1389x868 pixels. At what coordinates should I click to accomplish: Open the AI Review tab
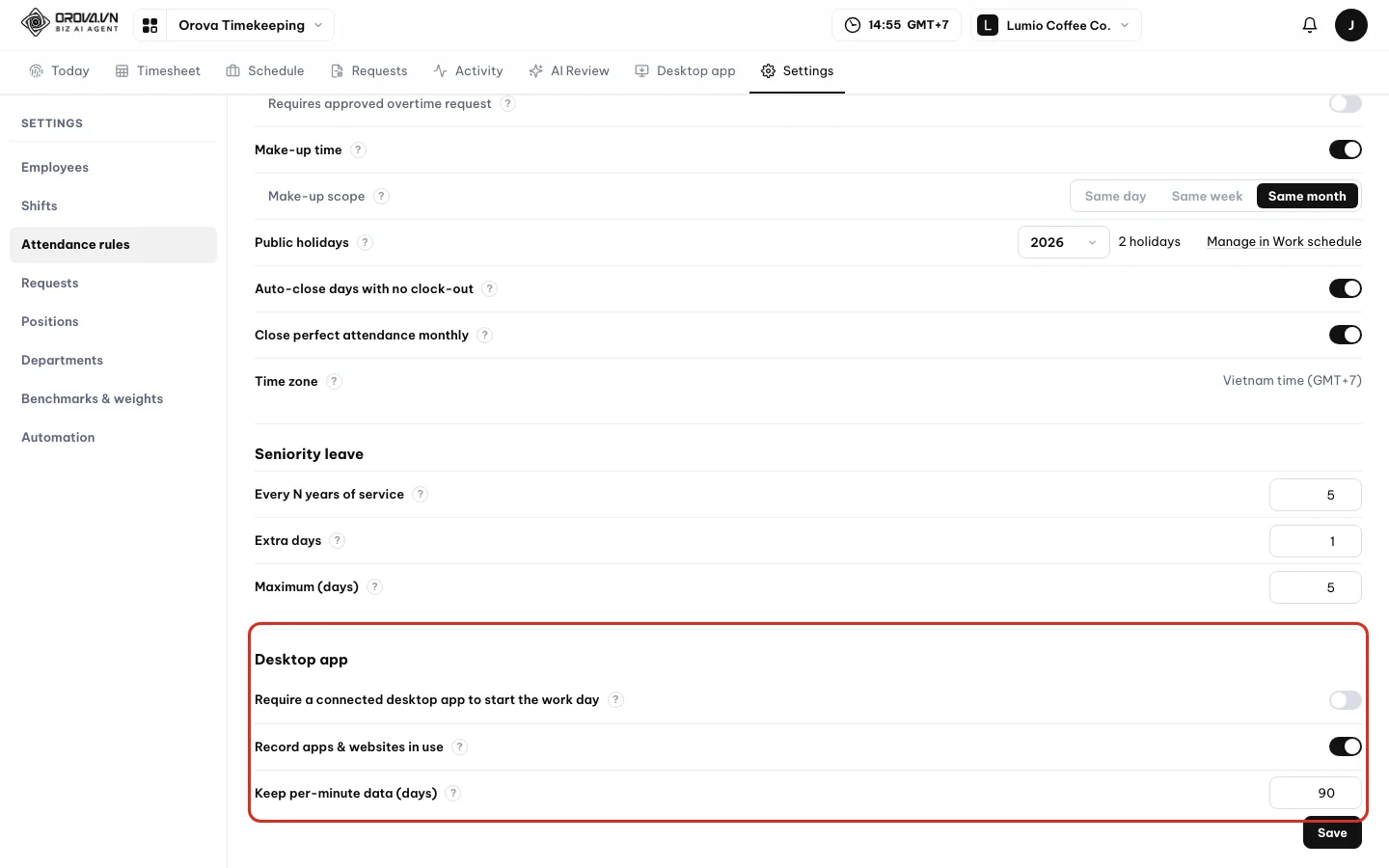coord(569,70)
